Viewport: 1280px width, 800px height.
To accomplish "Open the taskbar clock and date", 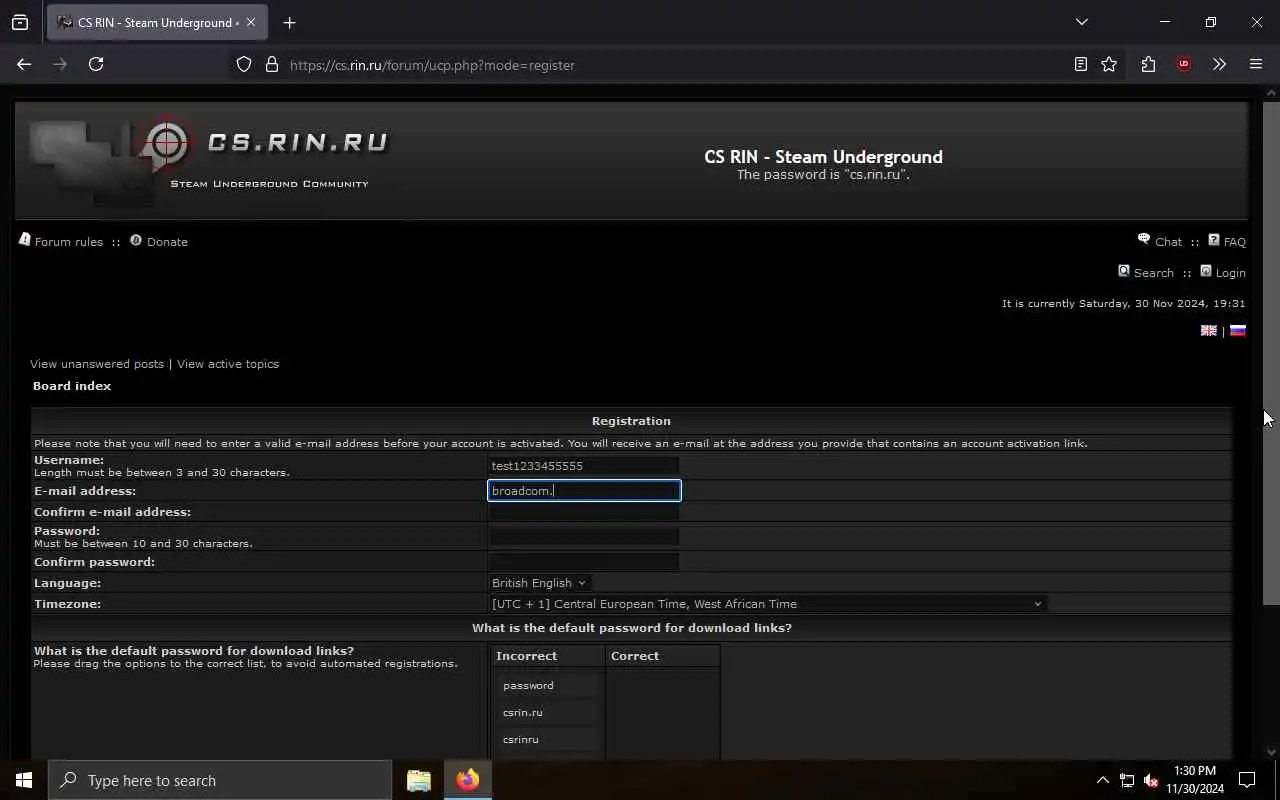I will [1195, 780].
